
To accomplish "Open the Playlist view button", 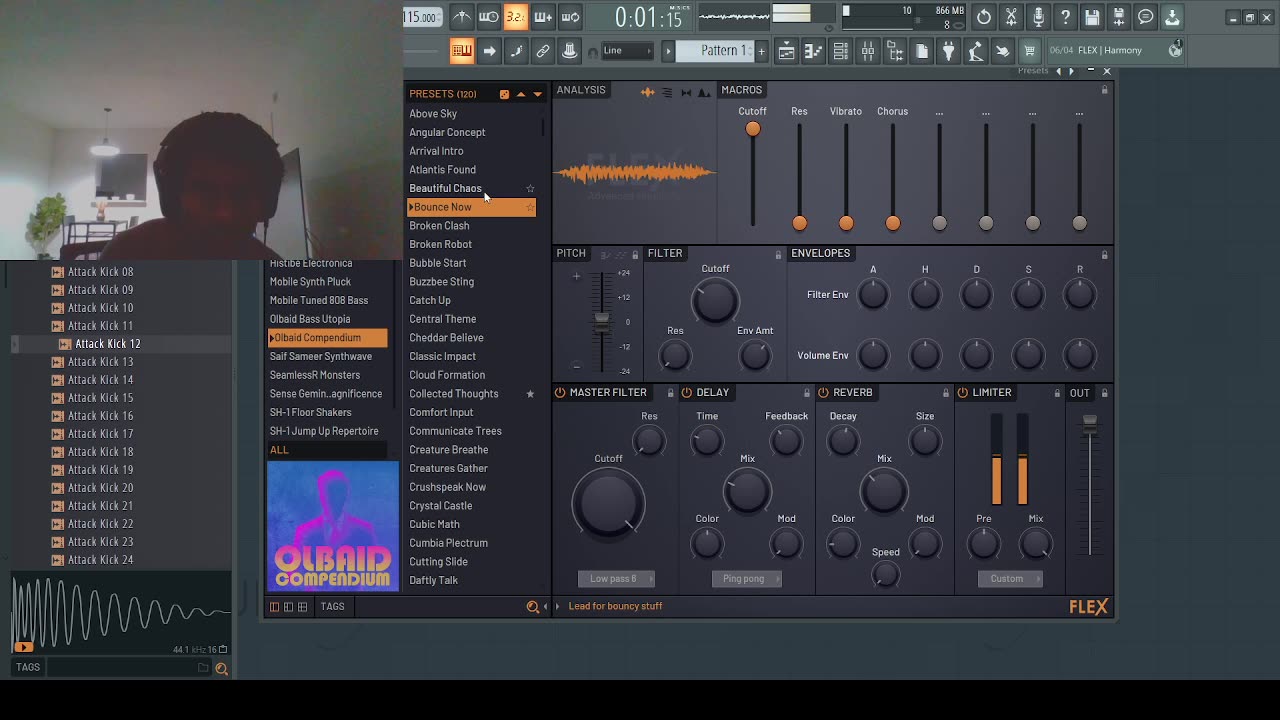I will (787, 51).
